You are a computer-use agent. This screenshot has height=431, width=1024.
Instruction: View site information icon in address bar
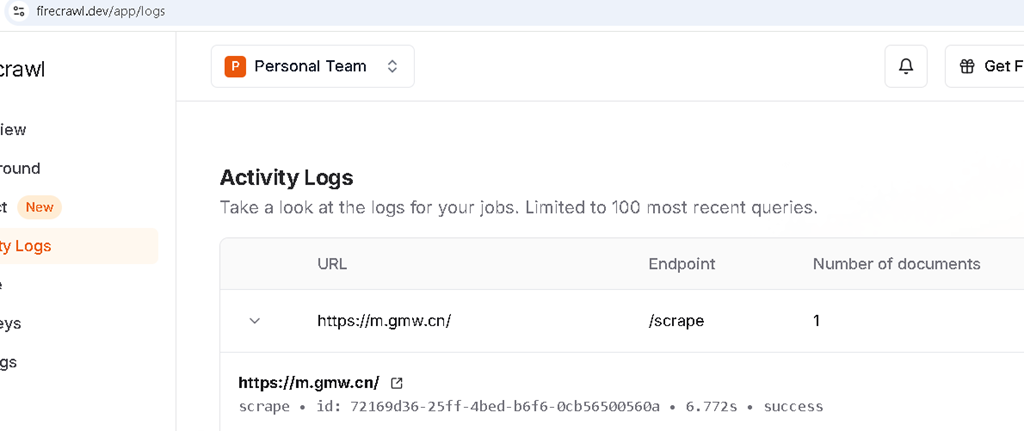tap(19, 11)
